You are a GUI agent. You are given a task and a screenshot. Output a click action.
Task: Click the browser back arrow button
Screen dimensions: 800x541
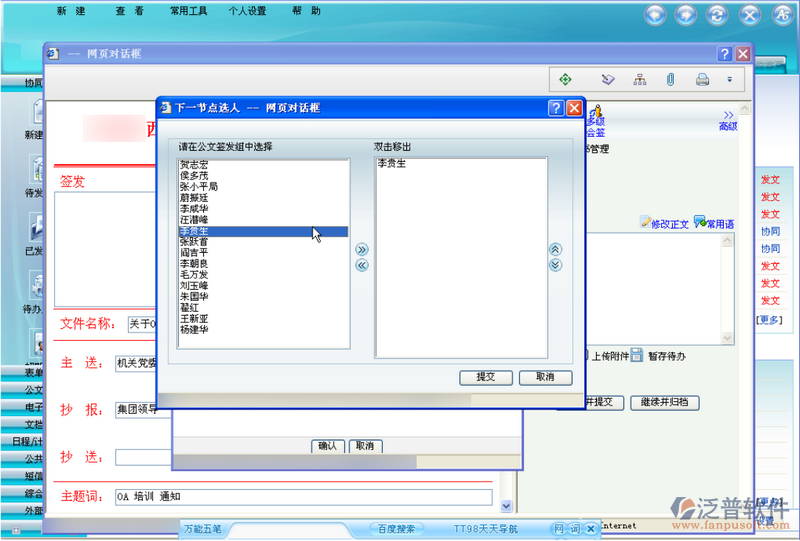pos(655,15)
